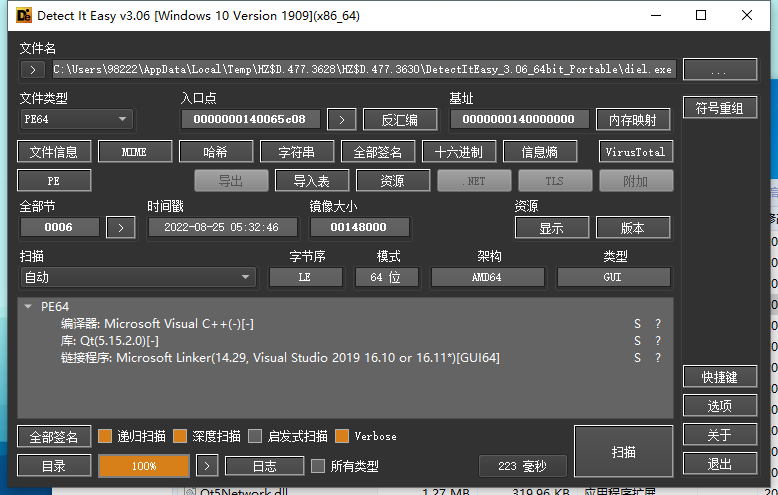The width and height of the screenshot is (778, 495).
Task: Enable the 启发式扫描 checkbox
Action: [x=255, y=436]
